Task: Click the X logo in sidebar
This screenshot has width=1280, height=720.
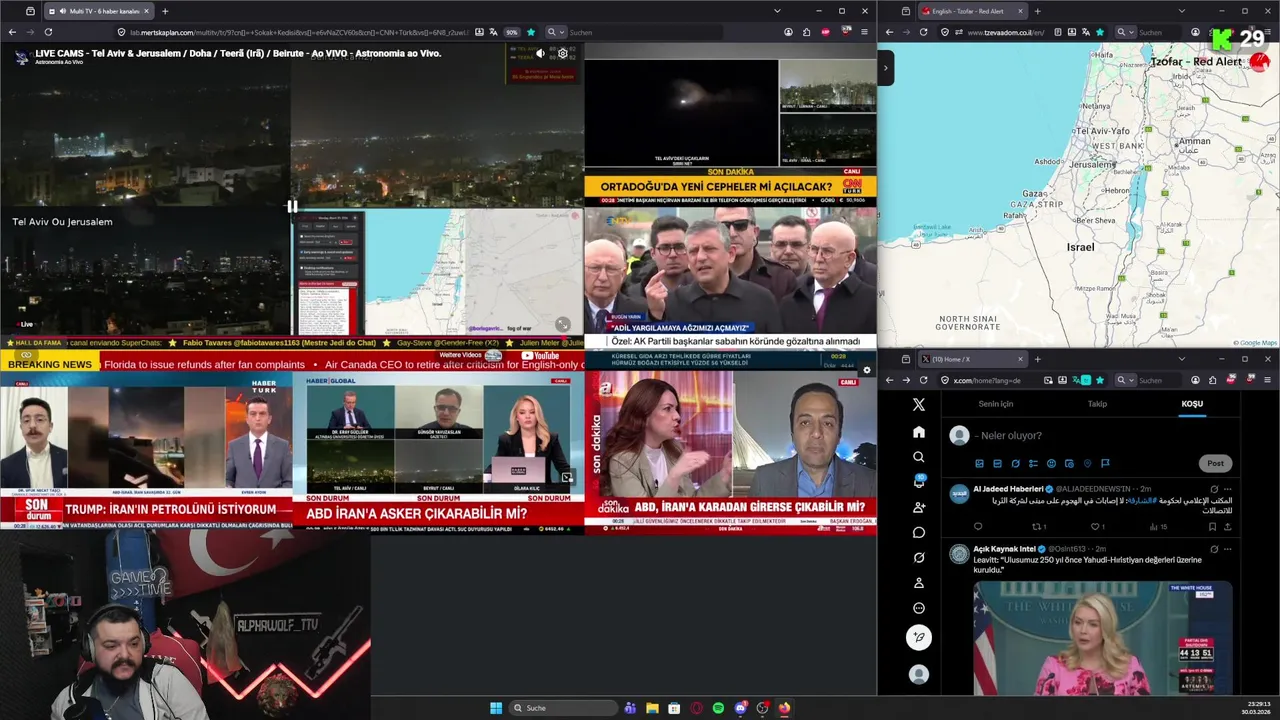Action: tap(919, 405)
